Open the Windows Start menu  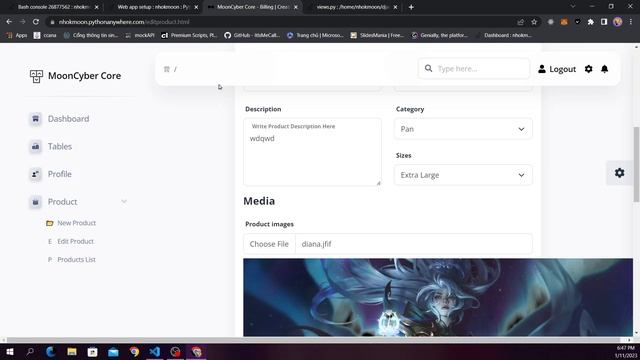[9, 352]
